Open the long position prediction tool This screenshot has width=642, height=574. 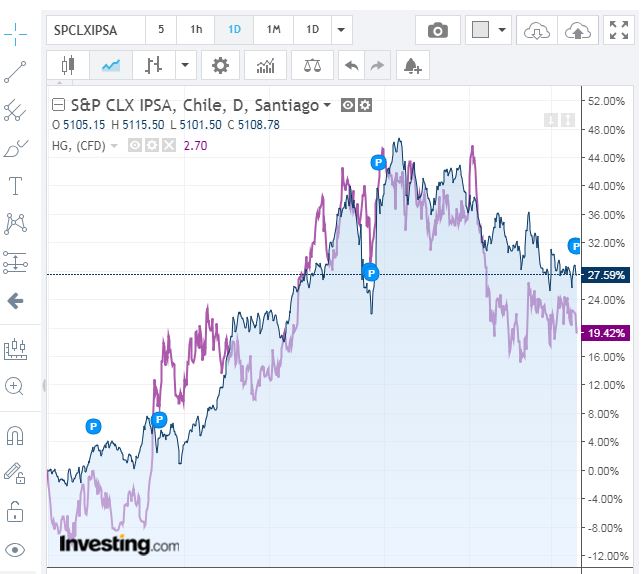[x=15, y=262]
